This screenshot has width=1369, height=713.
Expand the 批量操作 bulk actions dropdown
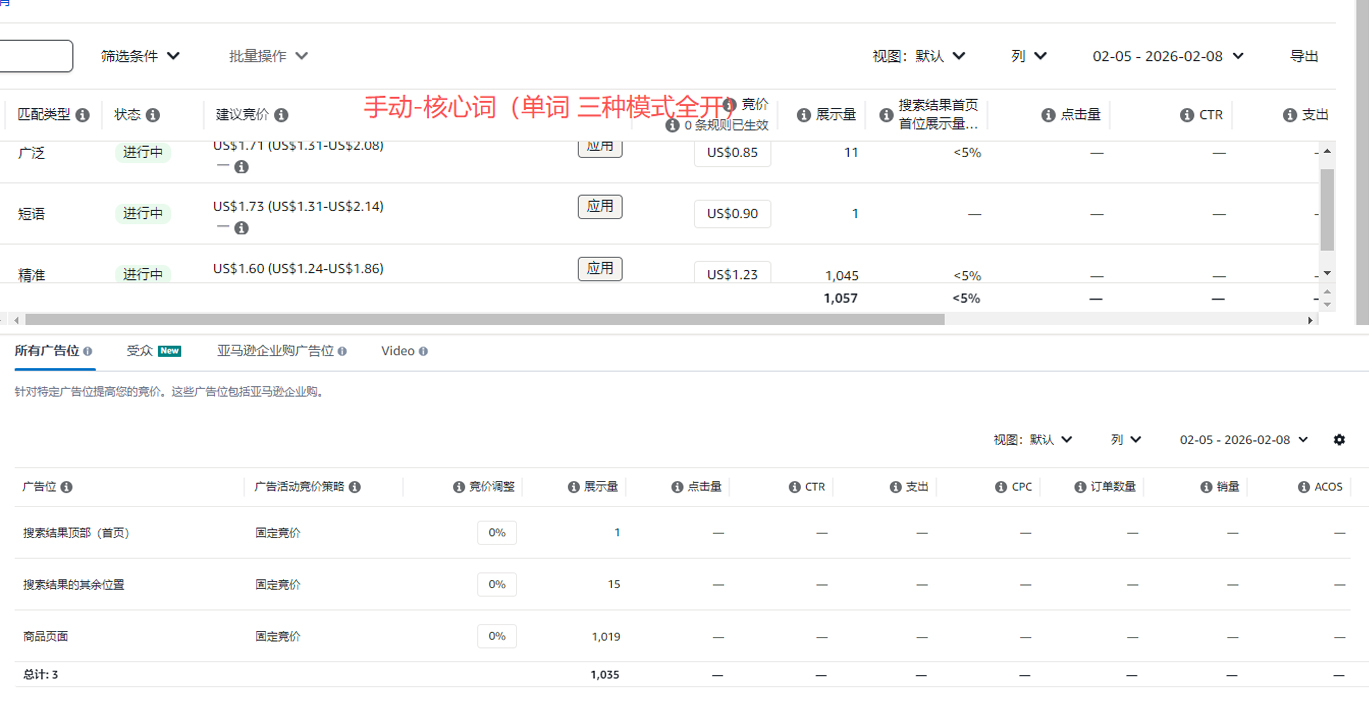[x=268, y=56]
